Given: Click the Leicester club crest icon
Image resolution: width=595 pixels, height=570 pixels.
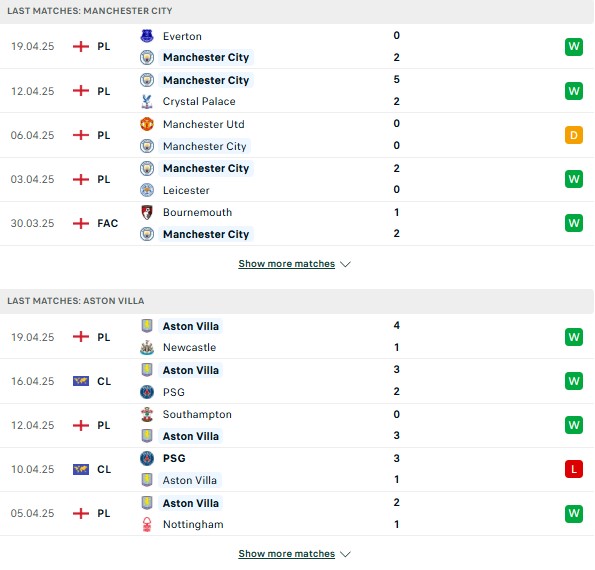Looking at the screenshot, I should click(x=147, y=190).
